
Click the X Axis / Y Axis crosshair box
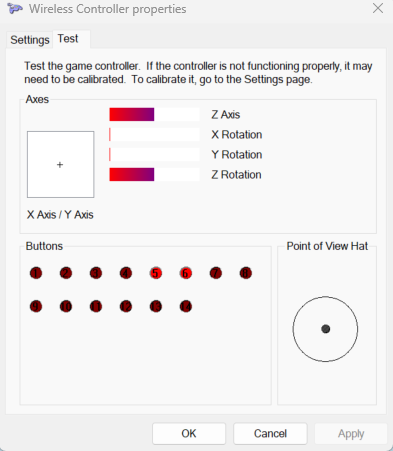click(x=60, y=164)
